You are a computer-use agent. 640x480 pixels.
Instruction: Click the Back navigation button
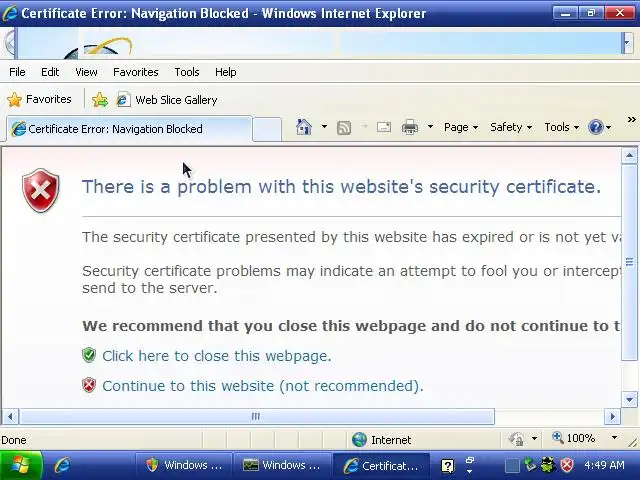coord(9,42)
